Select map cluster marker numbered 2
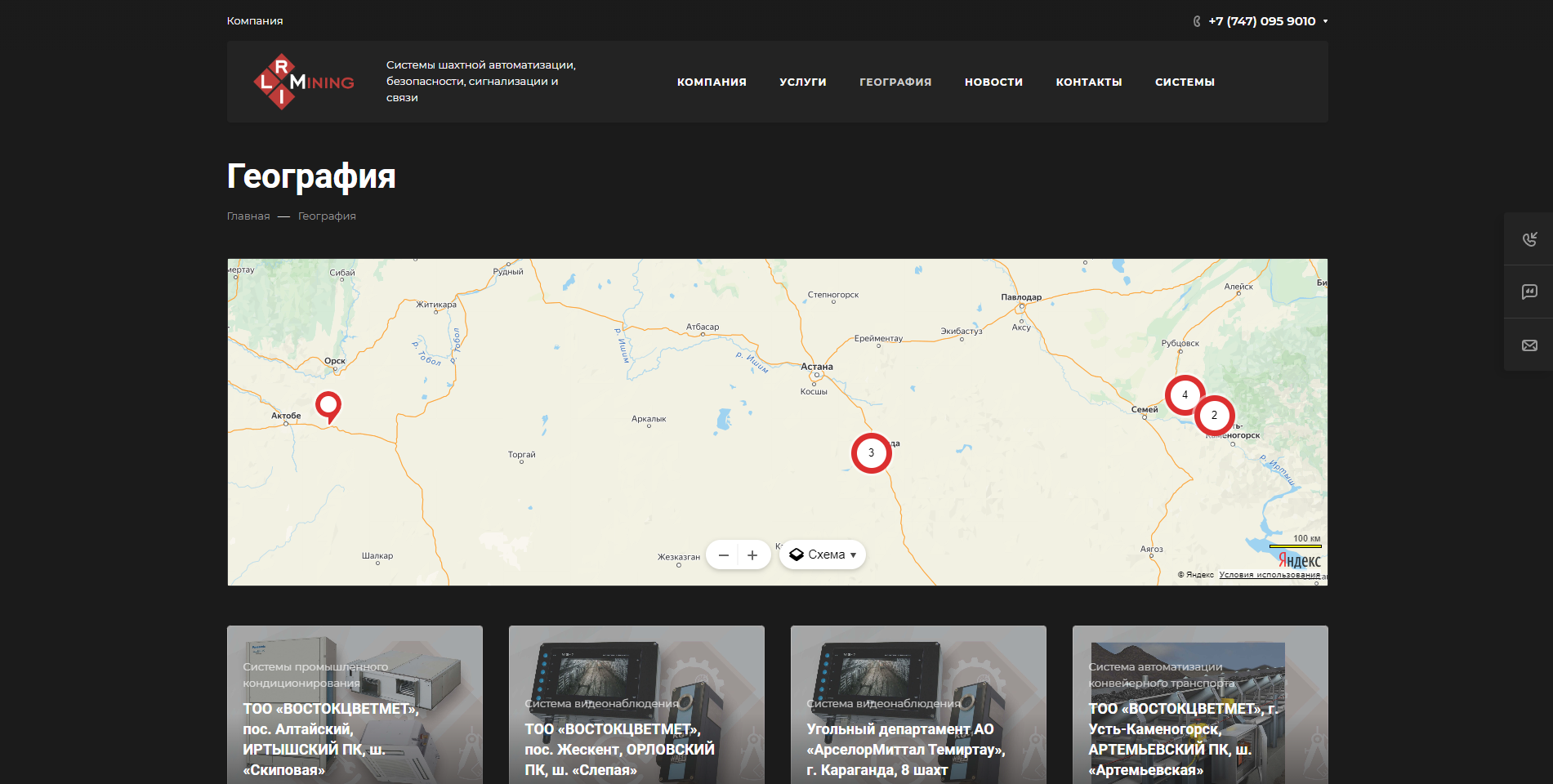 coord(1214,415)
